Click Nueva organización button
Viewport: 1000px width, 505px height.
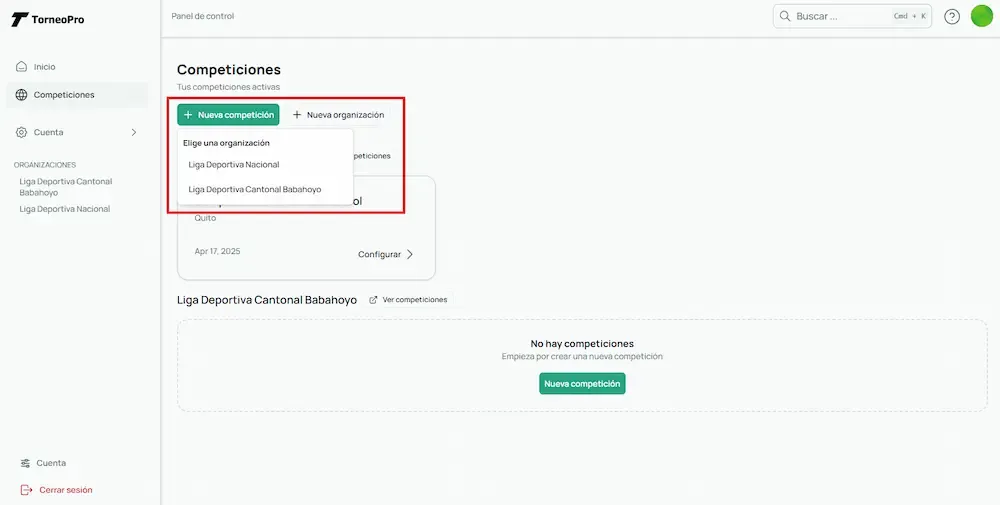coord(338,115)
